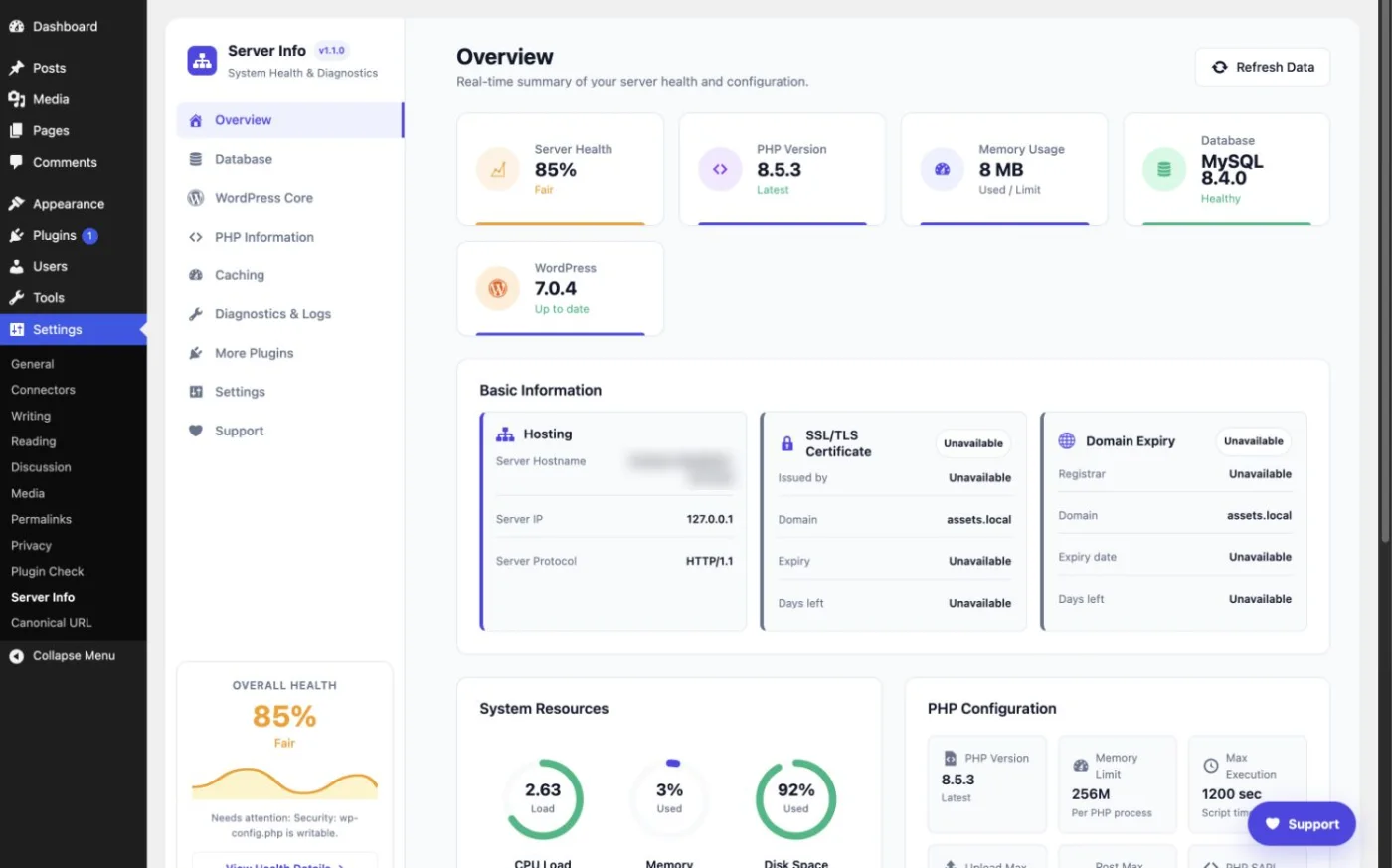This screenshot has height=868, width=1392.
Task: Open Media under Settings submenu
Action: point(28,493)
